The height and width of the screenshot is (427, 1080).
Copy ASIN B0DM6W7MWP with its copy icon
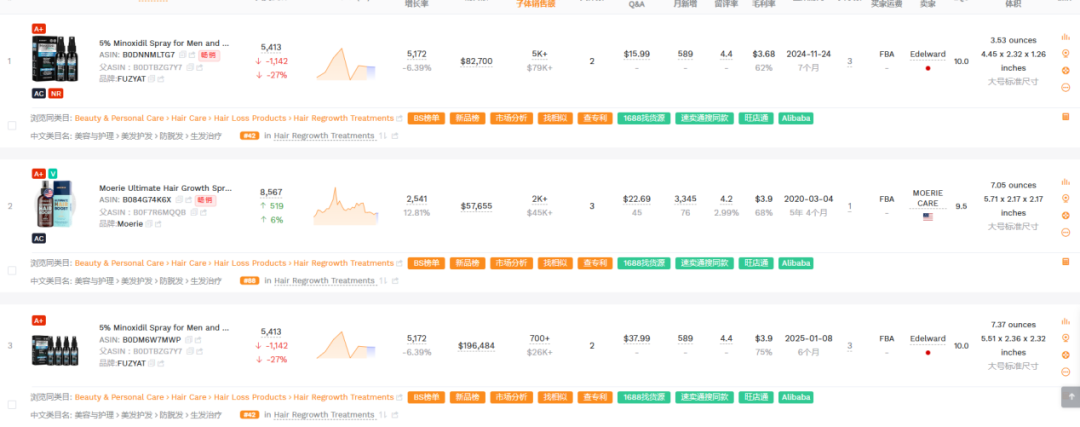(189, 340)
